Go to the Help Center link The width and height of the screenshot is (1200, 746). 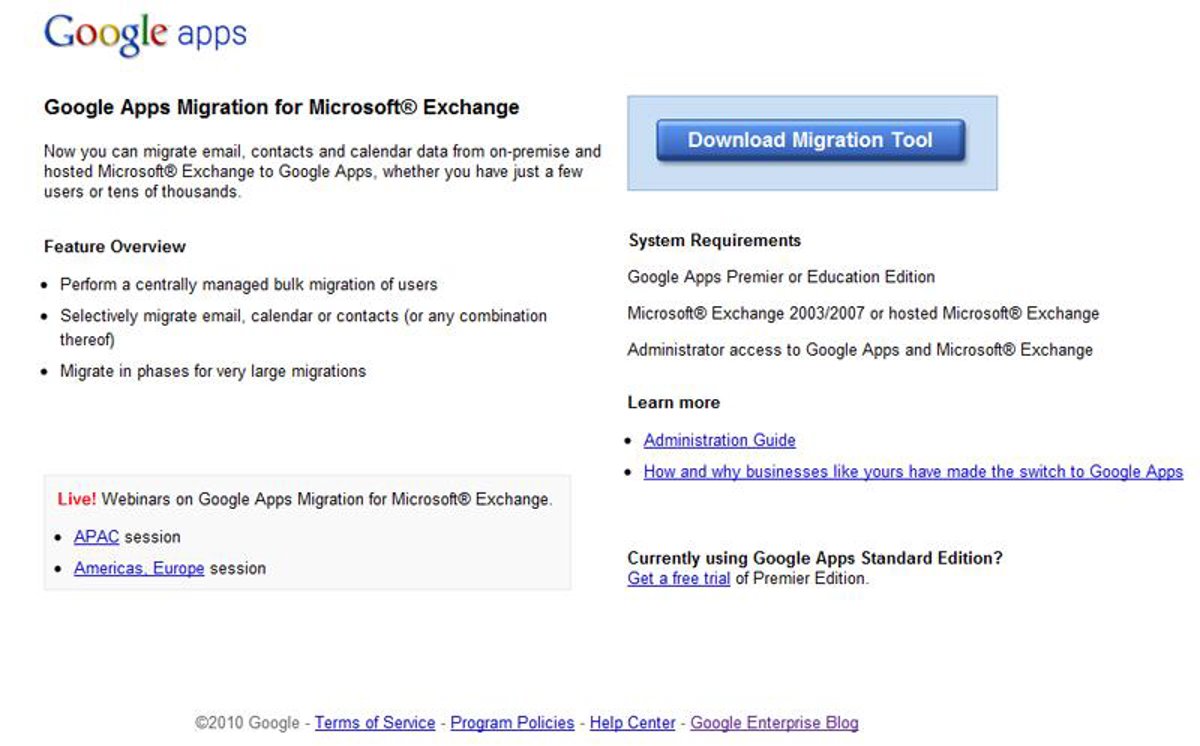coord(632,722)
